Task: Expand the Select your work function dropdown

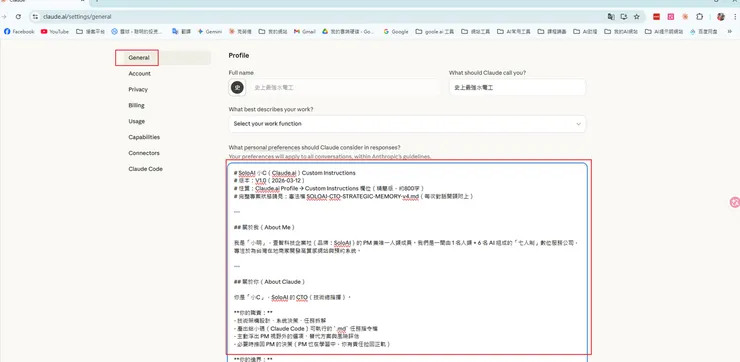Action: pyautogui.click(x=407, y=124)
